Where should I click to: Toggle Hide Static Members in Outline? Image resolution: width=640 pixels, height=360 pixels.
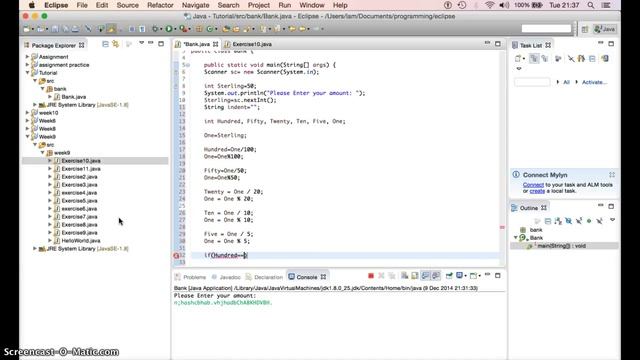(x=579, y=221)
